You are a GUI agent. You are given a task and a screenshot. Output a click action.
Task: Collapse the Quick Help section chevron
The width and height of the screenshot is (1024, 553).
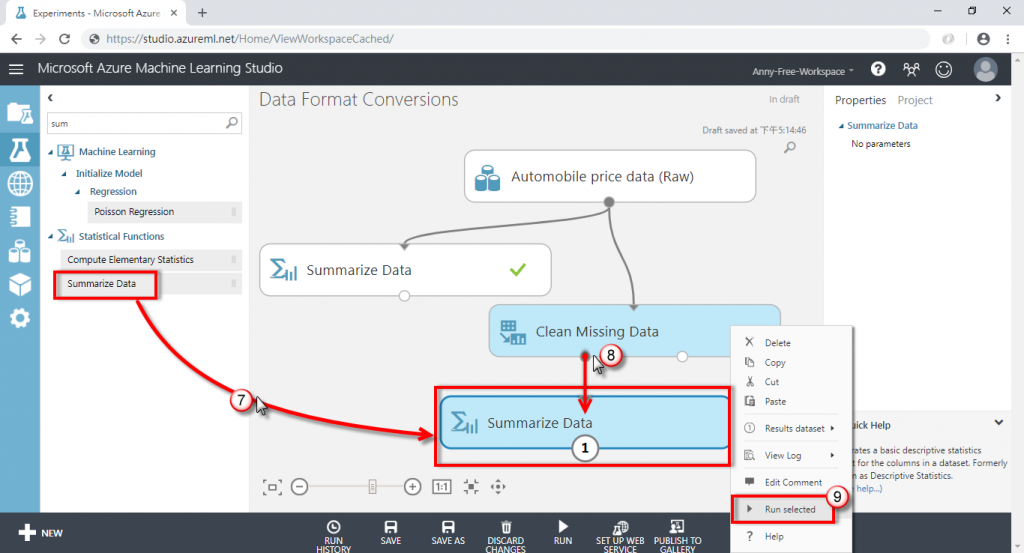click(x=999, y=422)
